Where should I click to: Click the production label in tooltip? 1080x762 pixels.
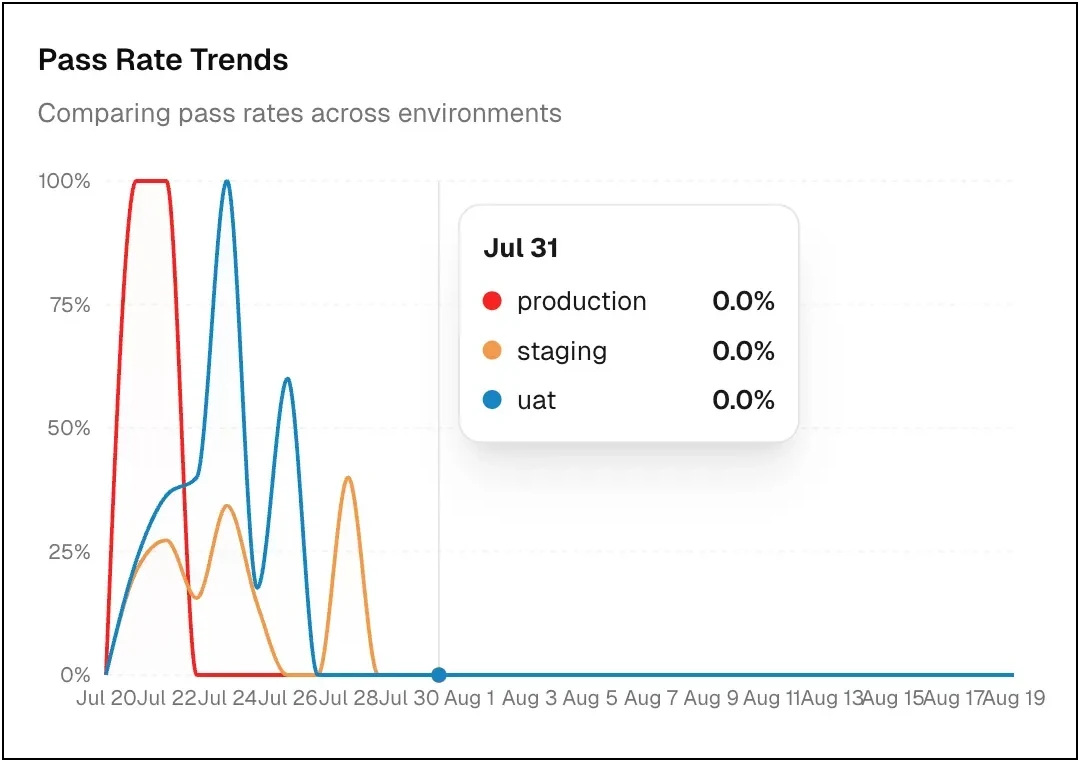coord(581,301)
